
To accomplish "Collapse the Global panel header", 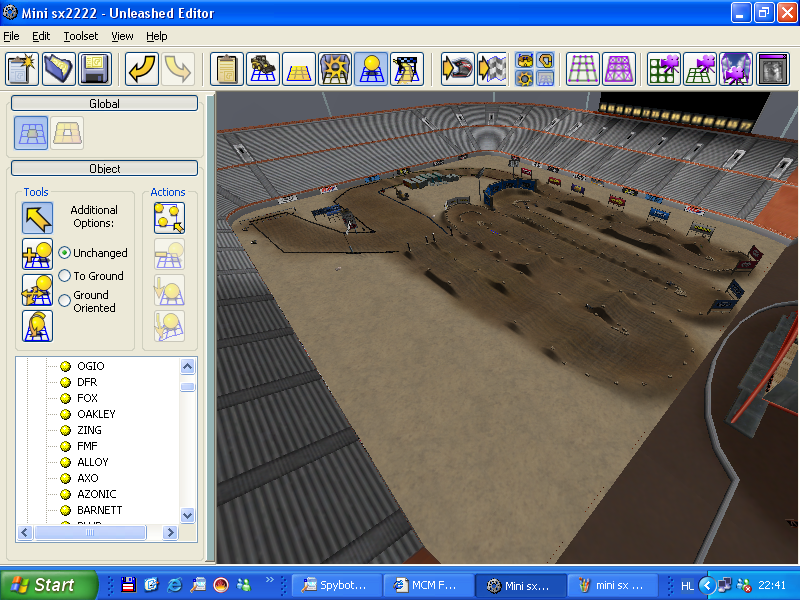I will point(105,103).
